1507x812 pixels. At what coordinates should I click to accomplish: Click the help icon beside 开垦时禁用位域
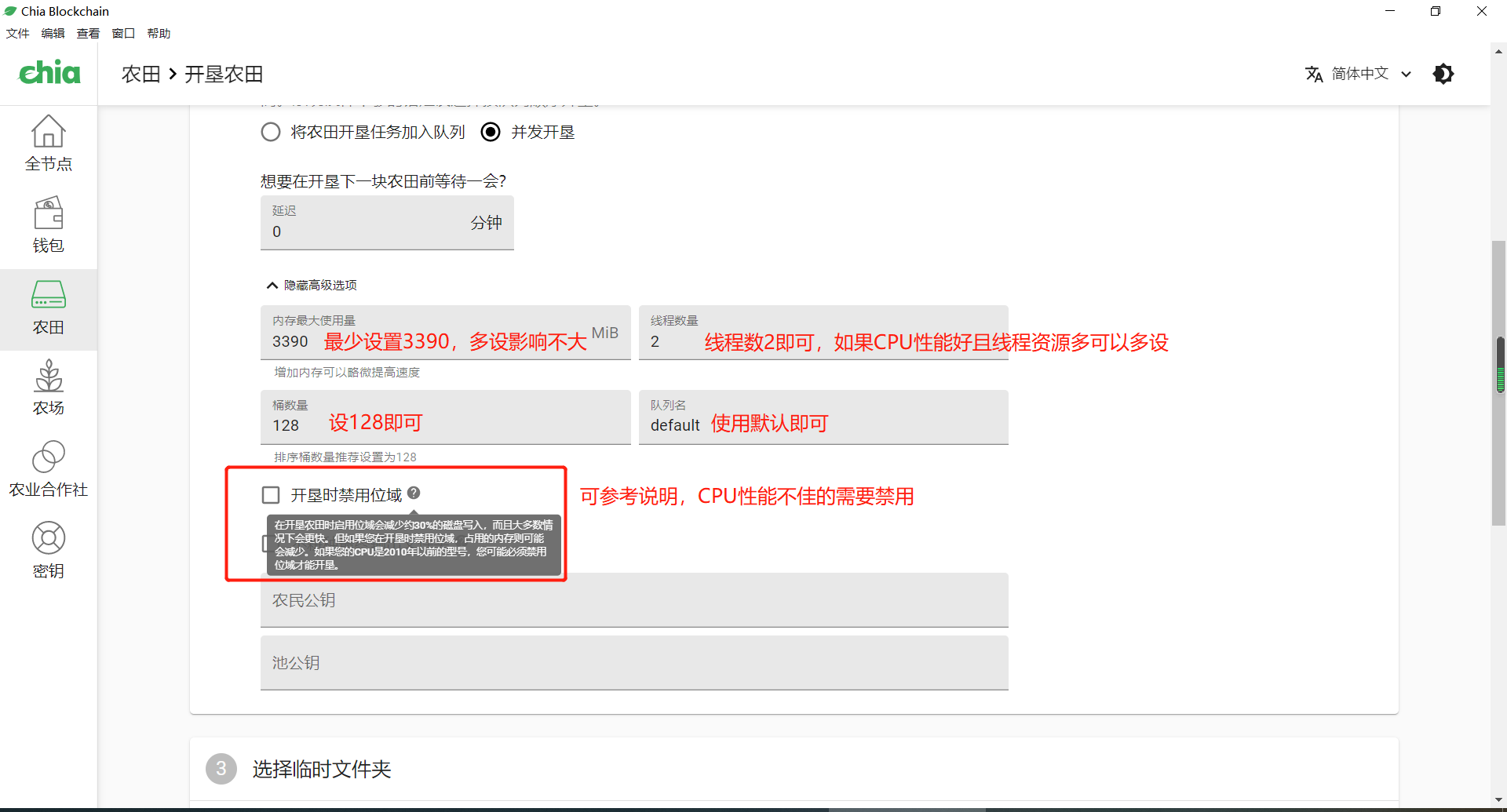414,493
